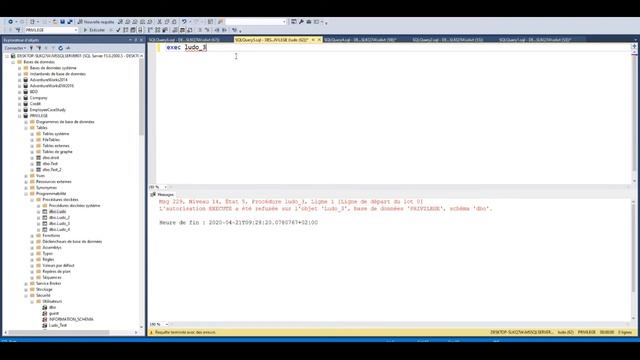Screen dimensions: 640x360
Task: Select the dbo.Ludo_2 stored procedure
Action: (x=59, y=218)
